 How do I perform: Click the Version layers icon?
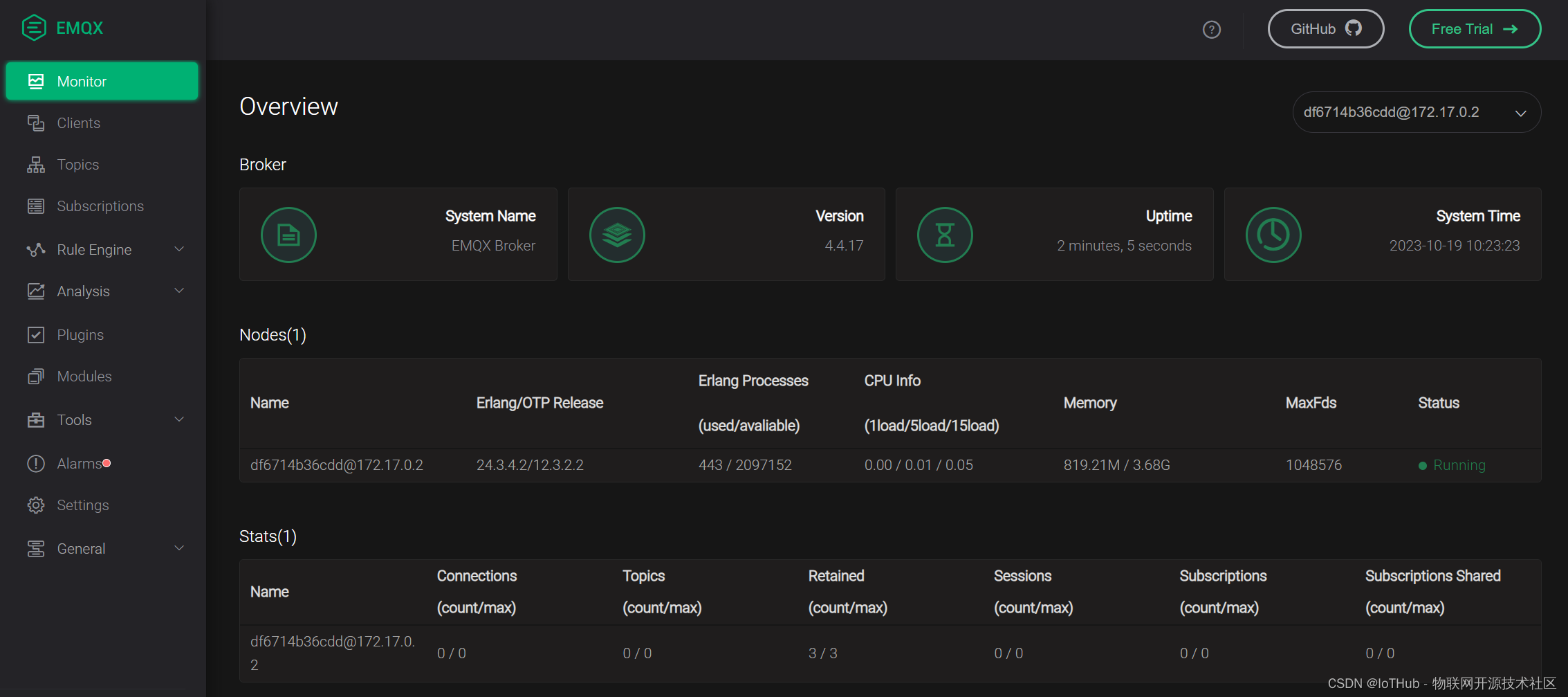coord(617,235)
